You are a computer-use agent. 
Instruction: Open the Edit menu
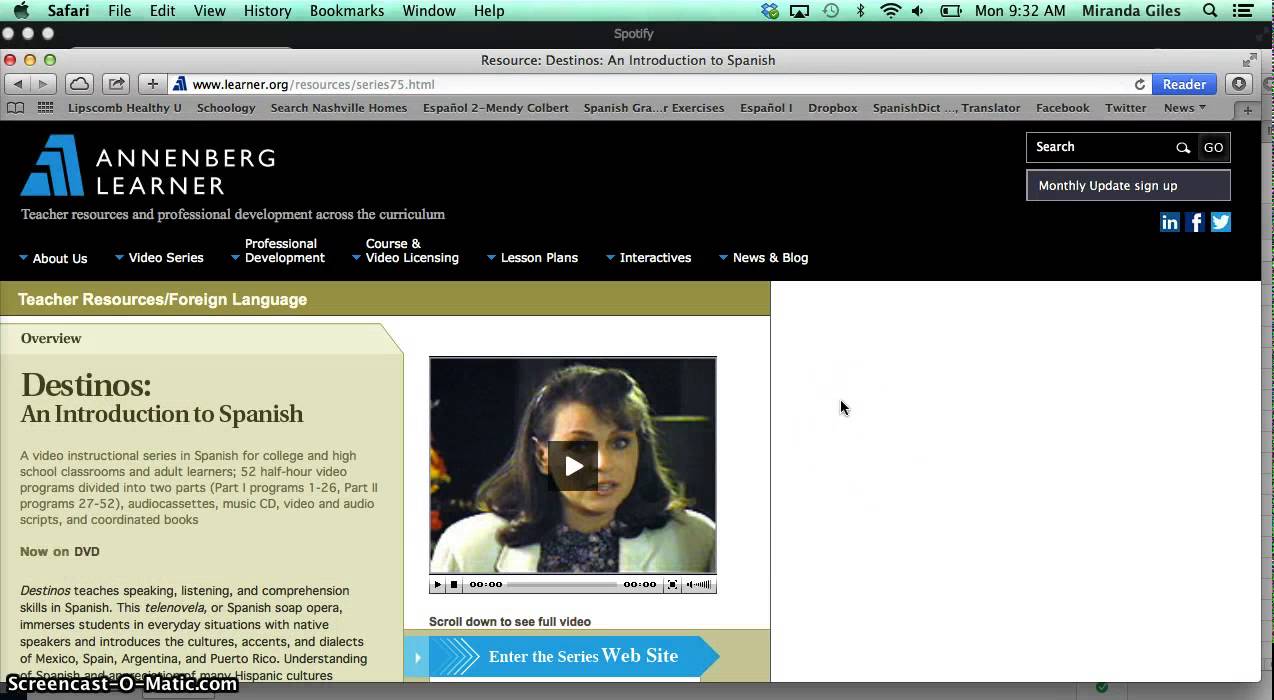coord(163,11)
